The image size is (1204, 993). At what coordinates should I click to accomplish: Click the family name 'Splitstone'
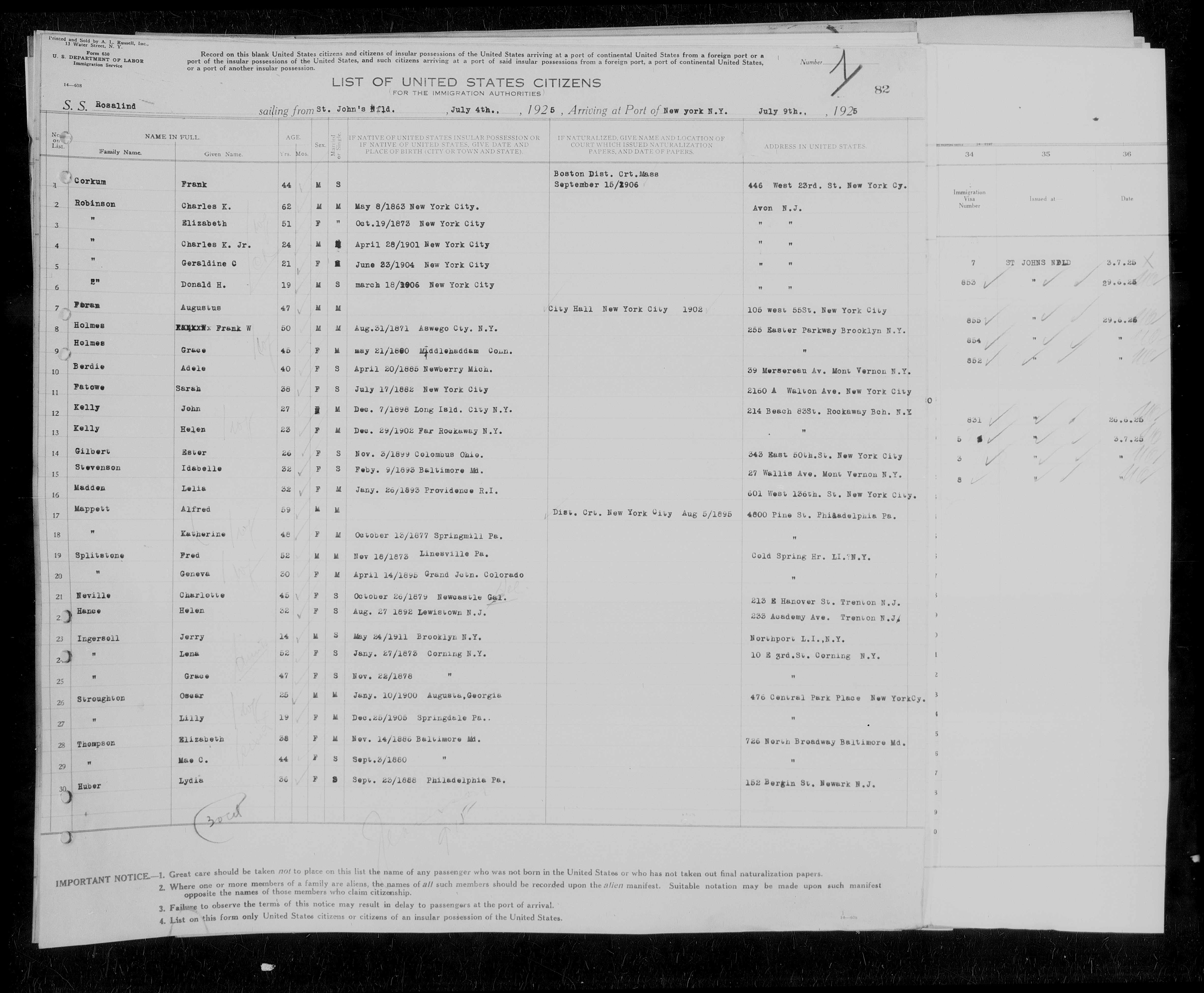[x=99, y=555]
